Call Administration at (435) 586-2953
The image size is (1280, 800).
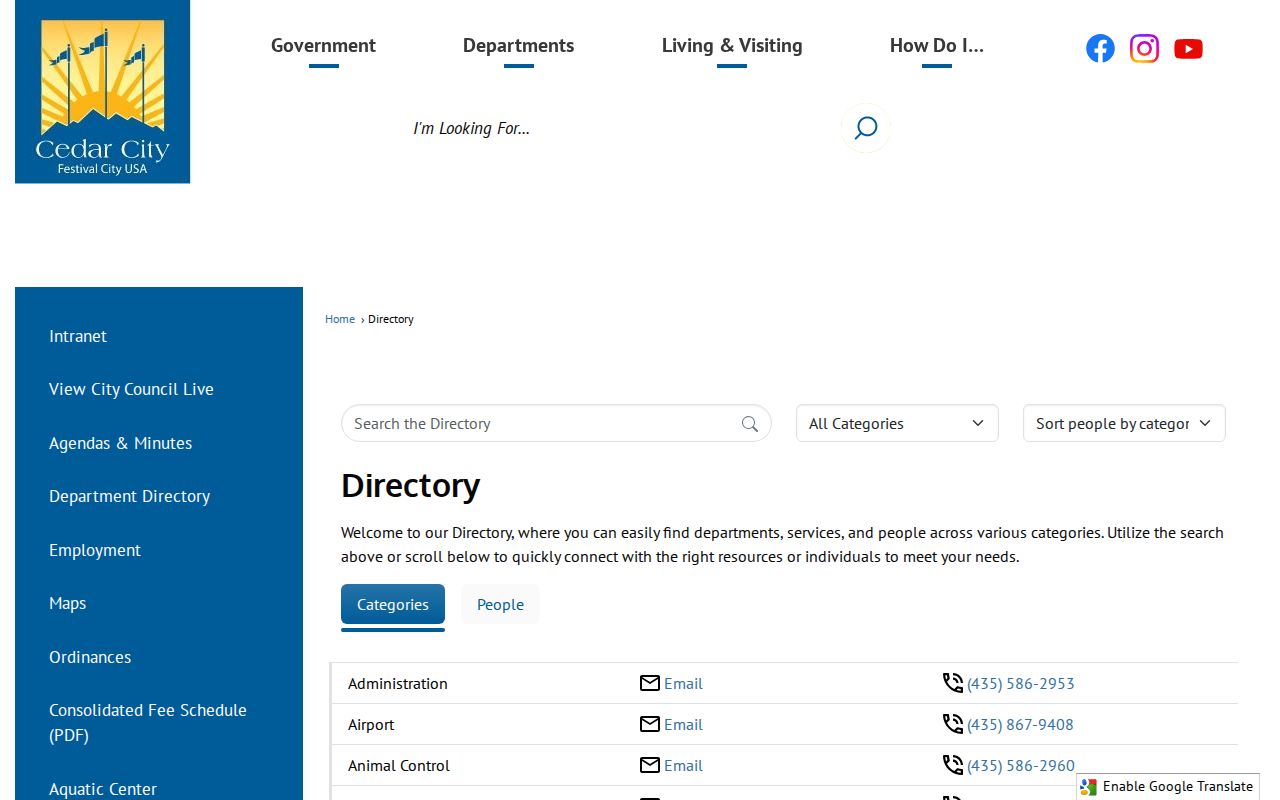click(1021, 683)
